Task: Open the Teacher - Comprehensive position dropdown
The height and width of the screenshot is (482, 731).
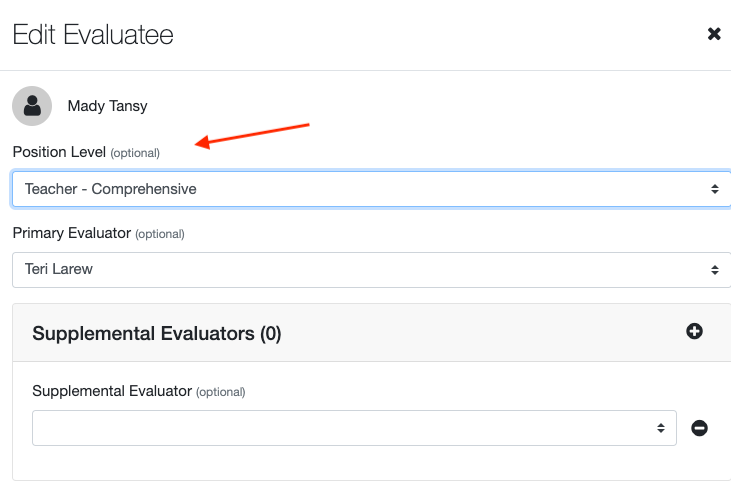Action: 360,188
